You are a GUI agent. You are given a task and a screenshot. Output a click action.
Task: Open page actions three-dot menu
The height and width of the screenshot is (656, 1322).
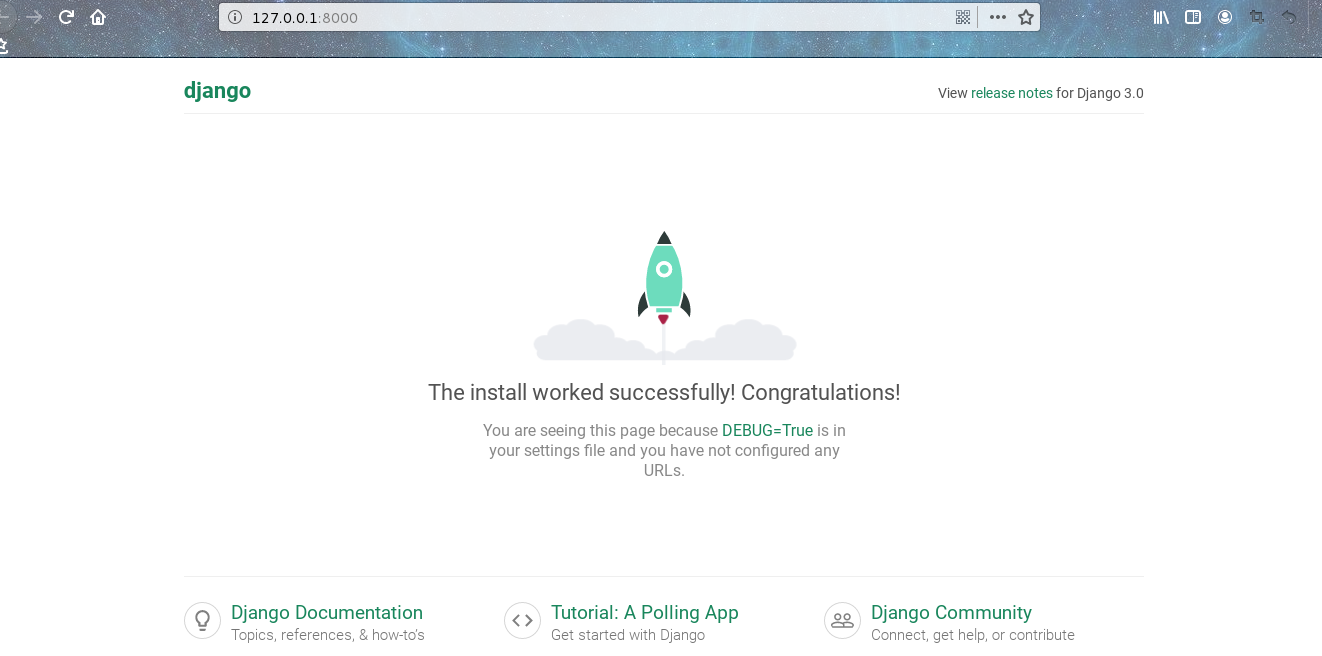[x=997, y=17]
